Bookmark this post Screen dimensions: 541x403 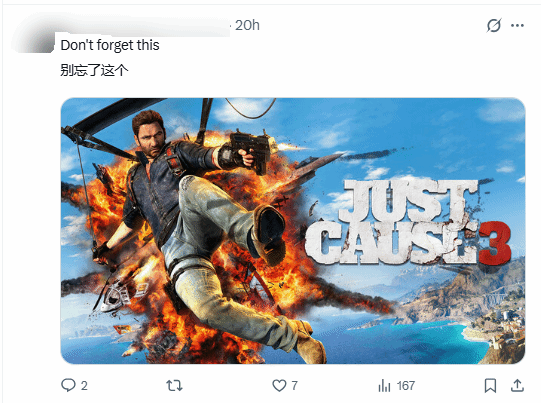pyautogui.click(x=490, y=385)
